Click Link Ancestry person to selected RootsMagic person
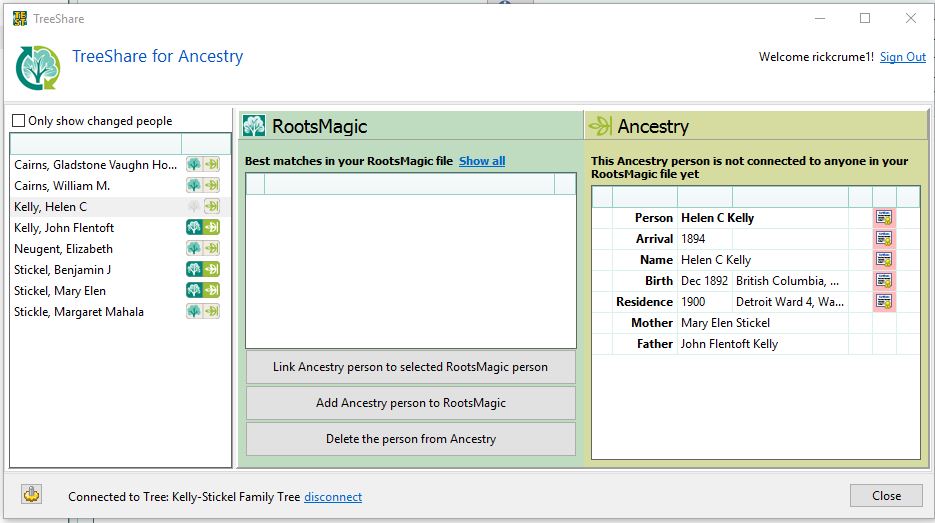 point(411,367)
